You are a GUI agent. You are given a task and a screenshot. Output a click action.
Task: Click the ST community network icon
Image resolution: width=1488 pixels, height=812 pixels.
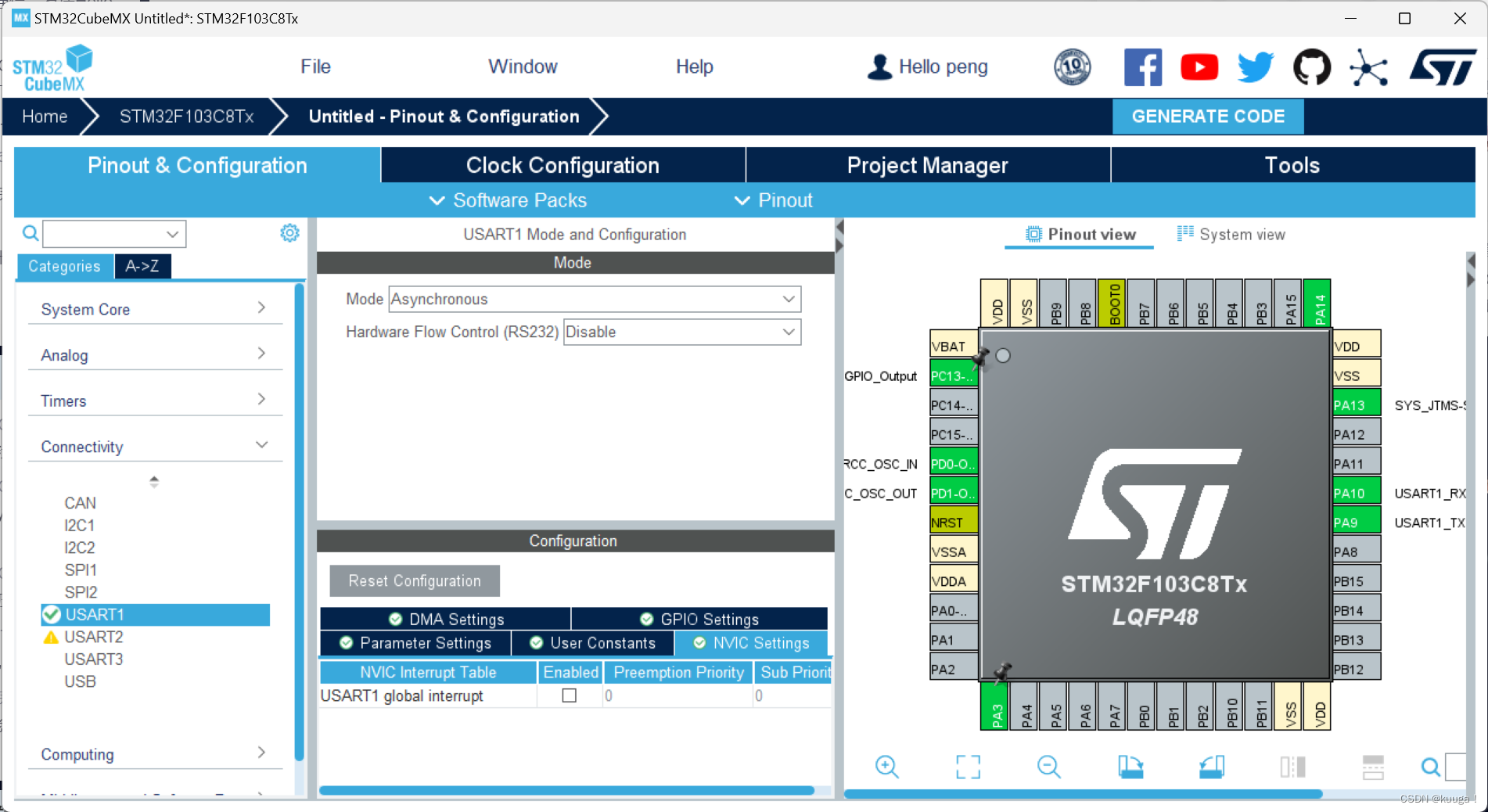[x=1368, y=67]
